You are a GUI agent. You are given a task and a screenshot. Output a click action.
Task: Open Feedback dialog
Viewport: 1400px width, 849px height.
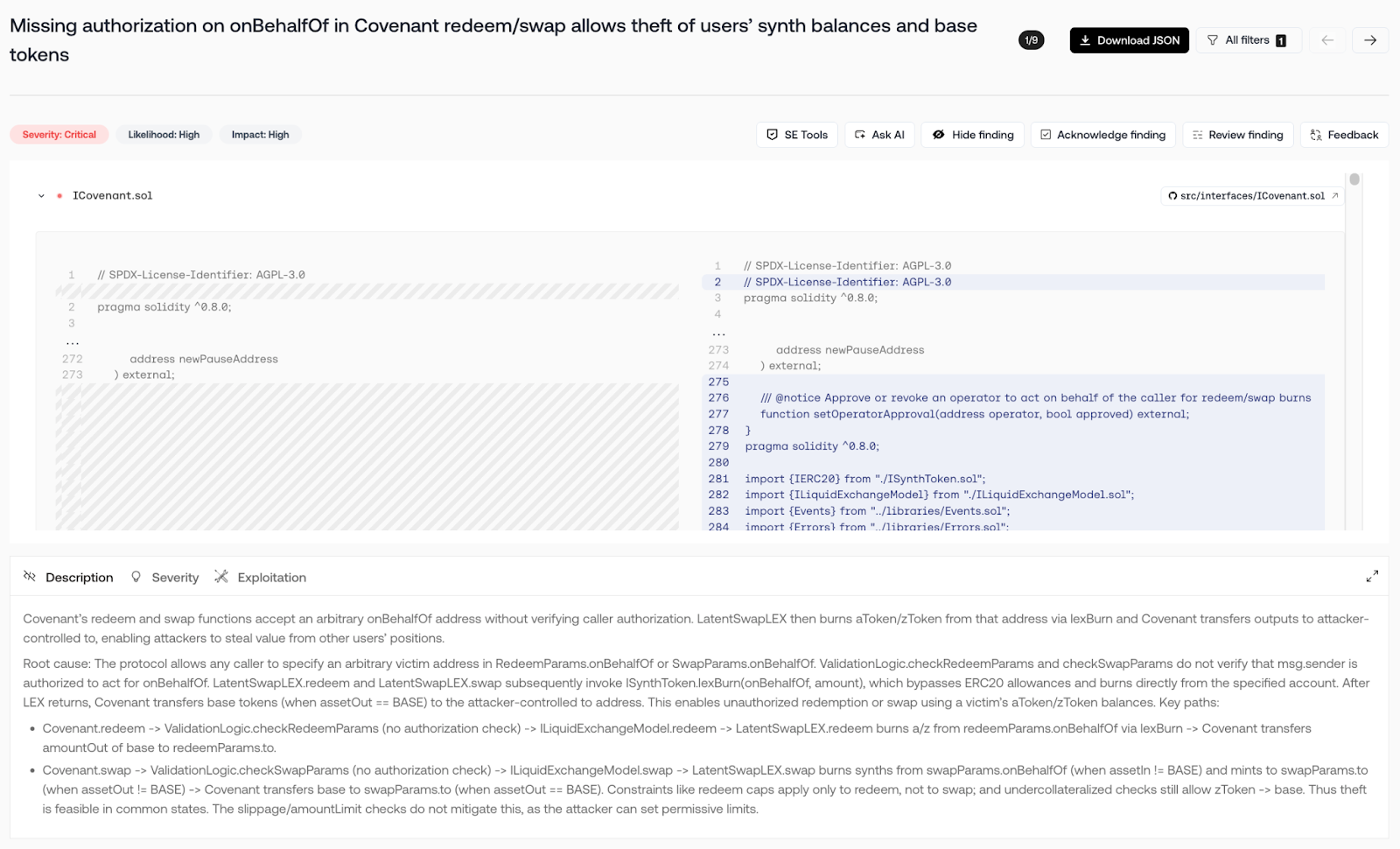1344,135
